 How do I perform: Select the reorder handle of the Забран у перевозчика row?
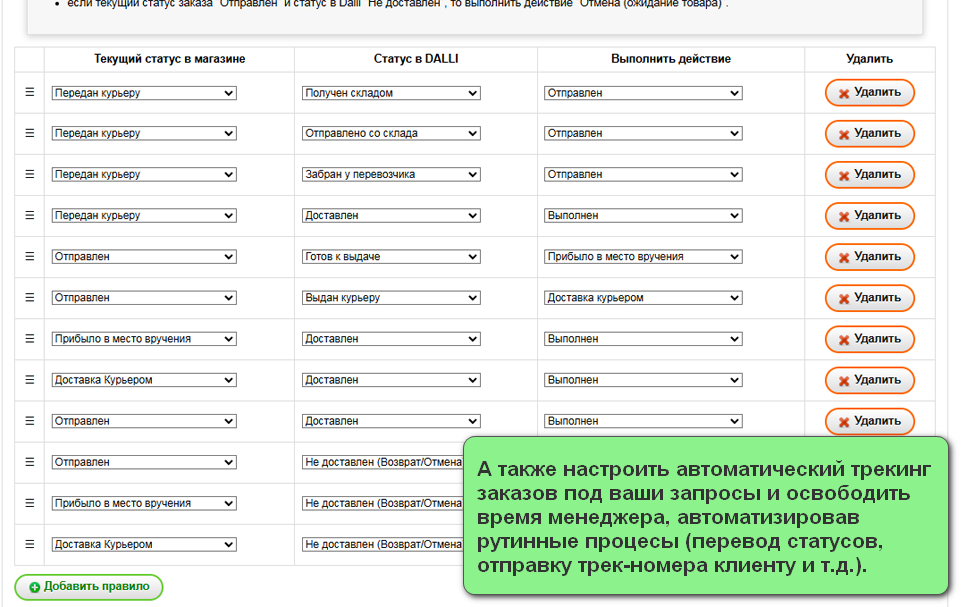(30, 174)
